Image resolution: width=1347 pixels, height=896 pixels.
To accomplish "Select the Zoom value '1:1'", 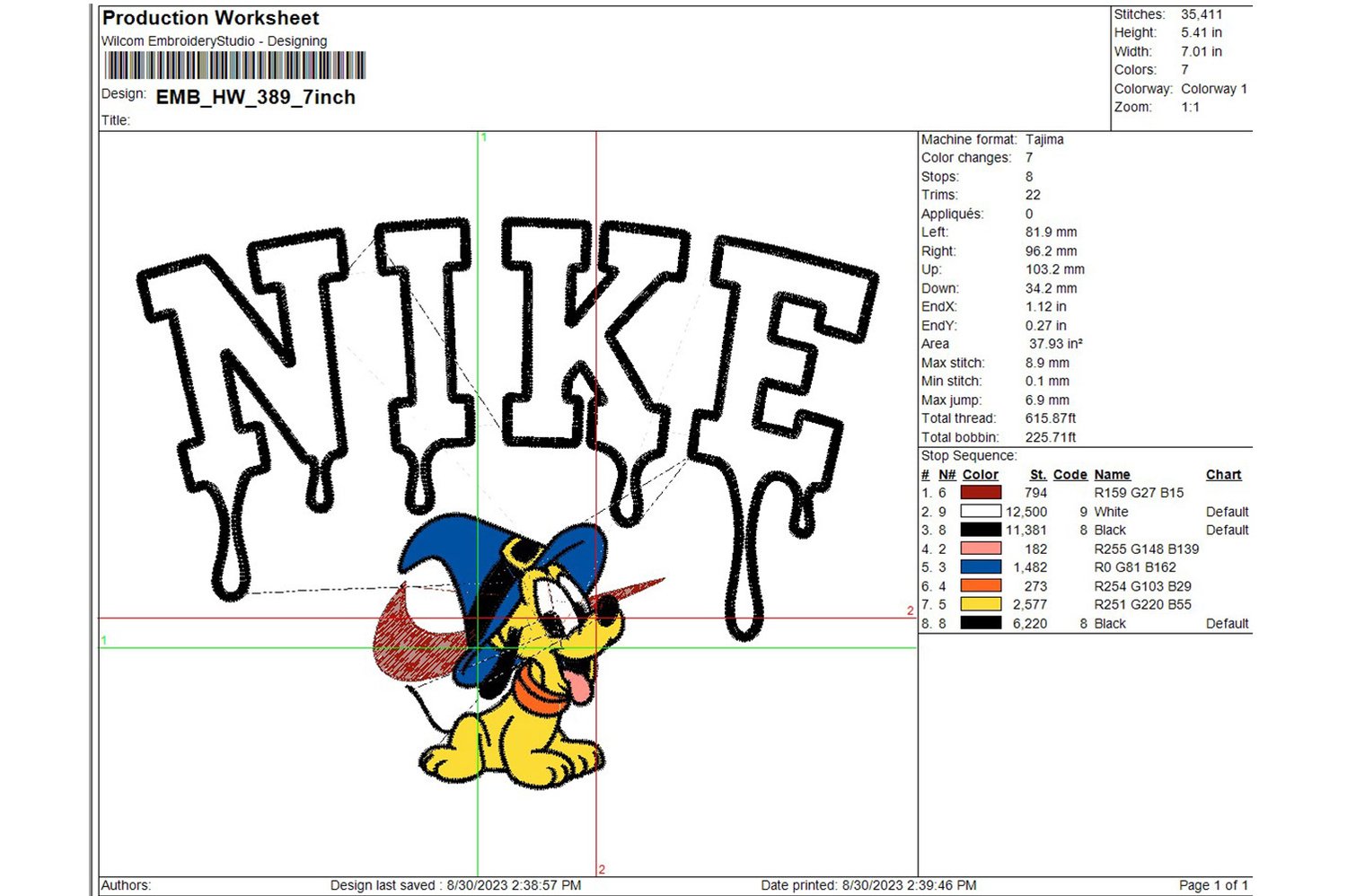I will [x=1191, y=107].
